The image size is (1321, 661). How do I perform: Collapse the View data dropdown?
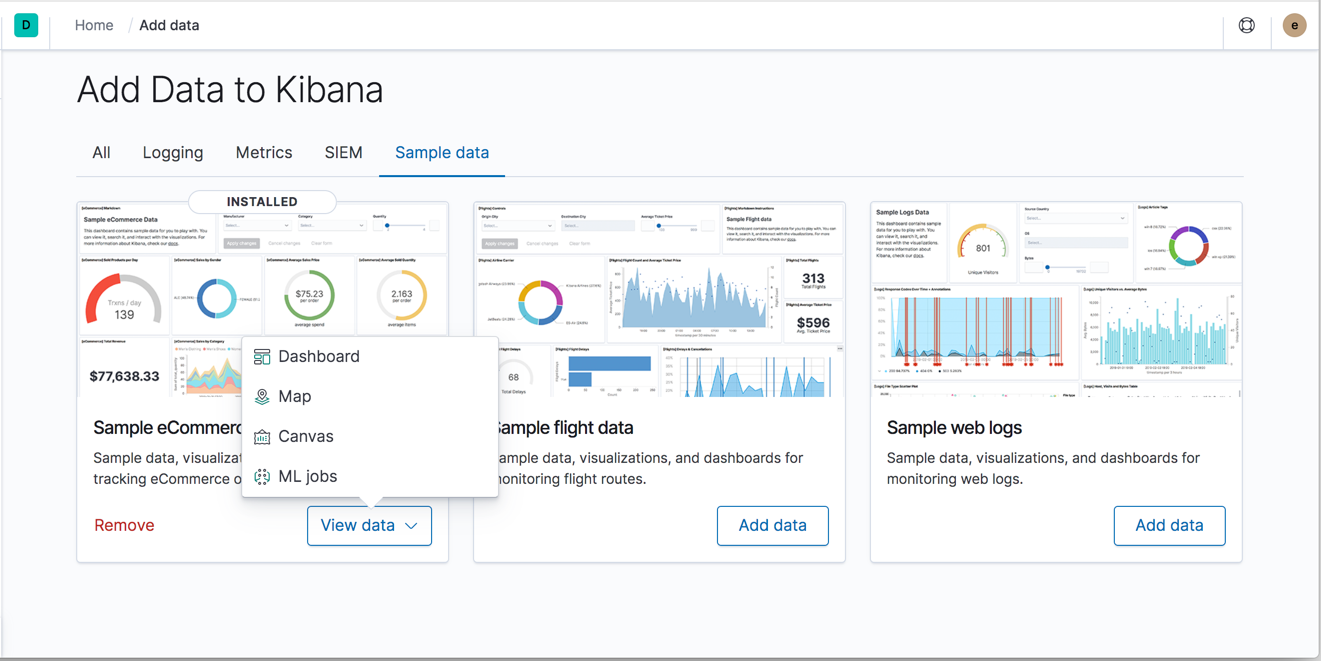coord(369,525)
